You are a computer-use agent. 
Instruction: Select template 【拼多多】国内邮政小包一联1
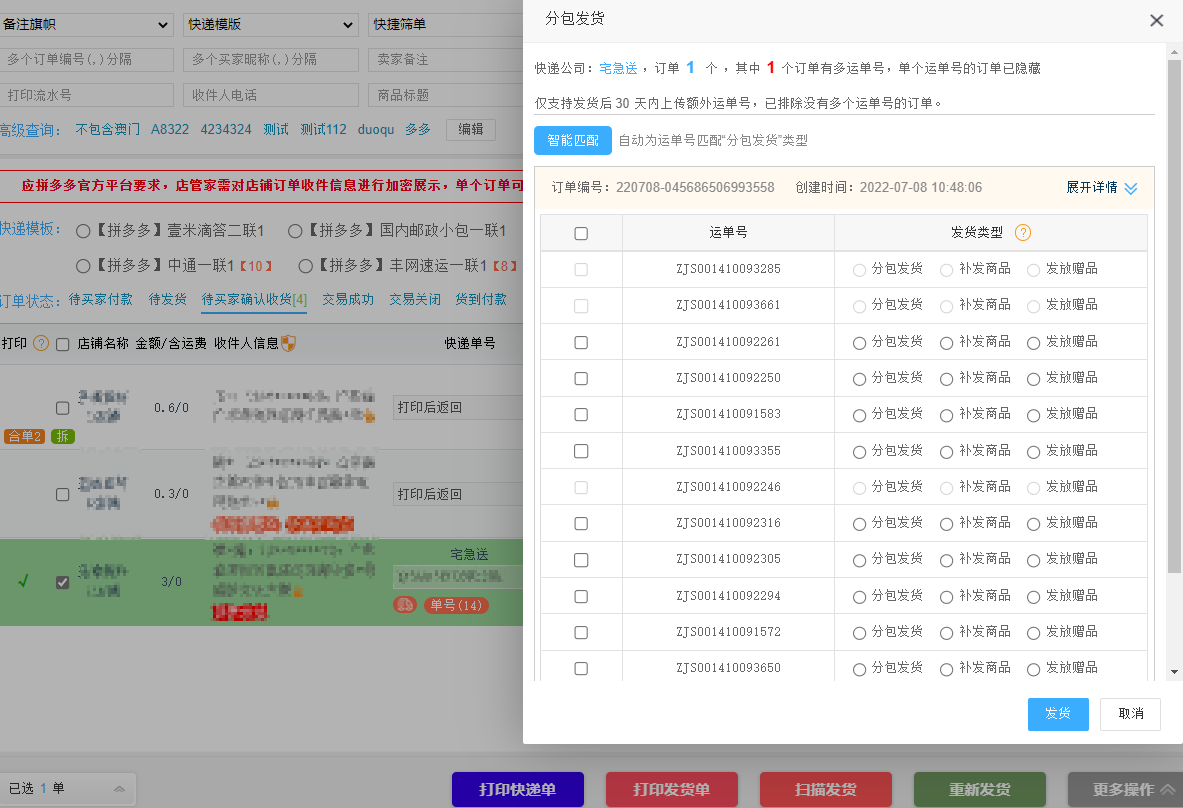pyautogui.click(x=295, y=232)
